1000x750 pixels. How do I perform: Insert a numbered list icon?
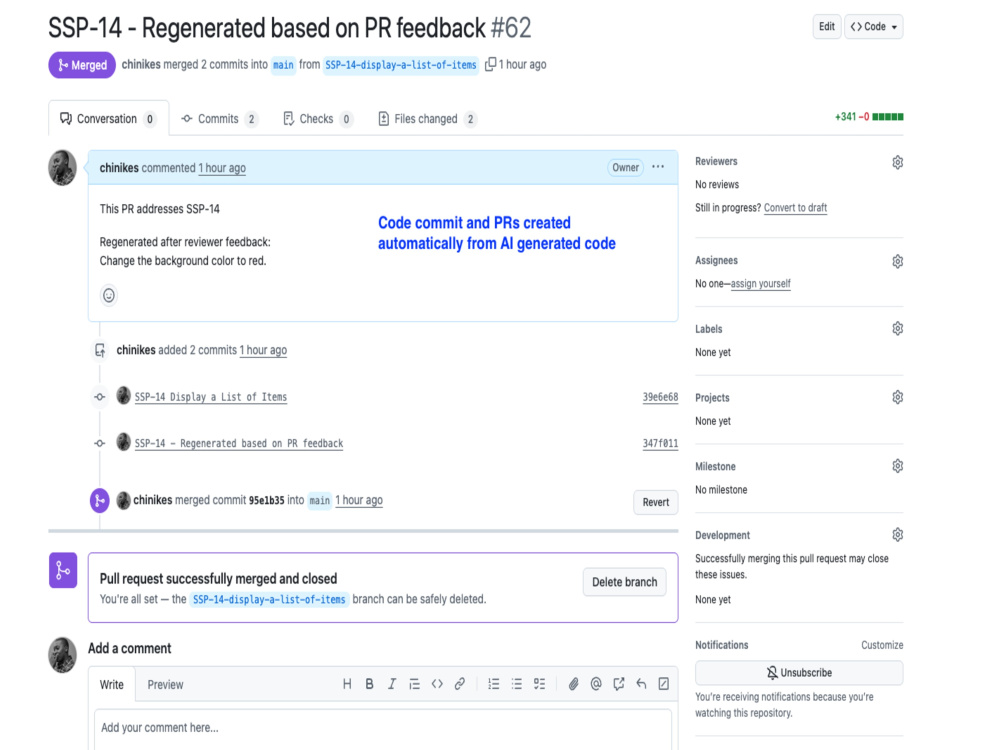pos(494,684)
